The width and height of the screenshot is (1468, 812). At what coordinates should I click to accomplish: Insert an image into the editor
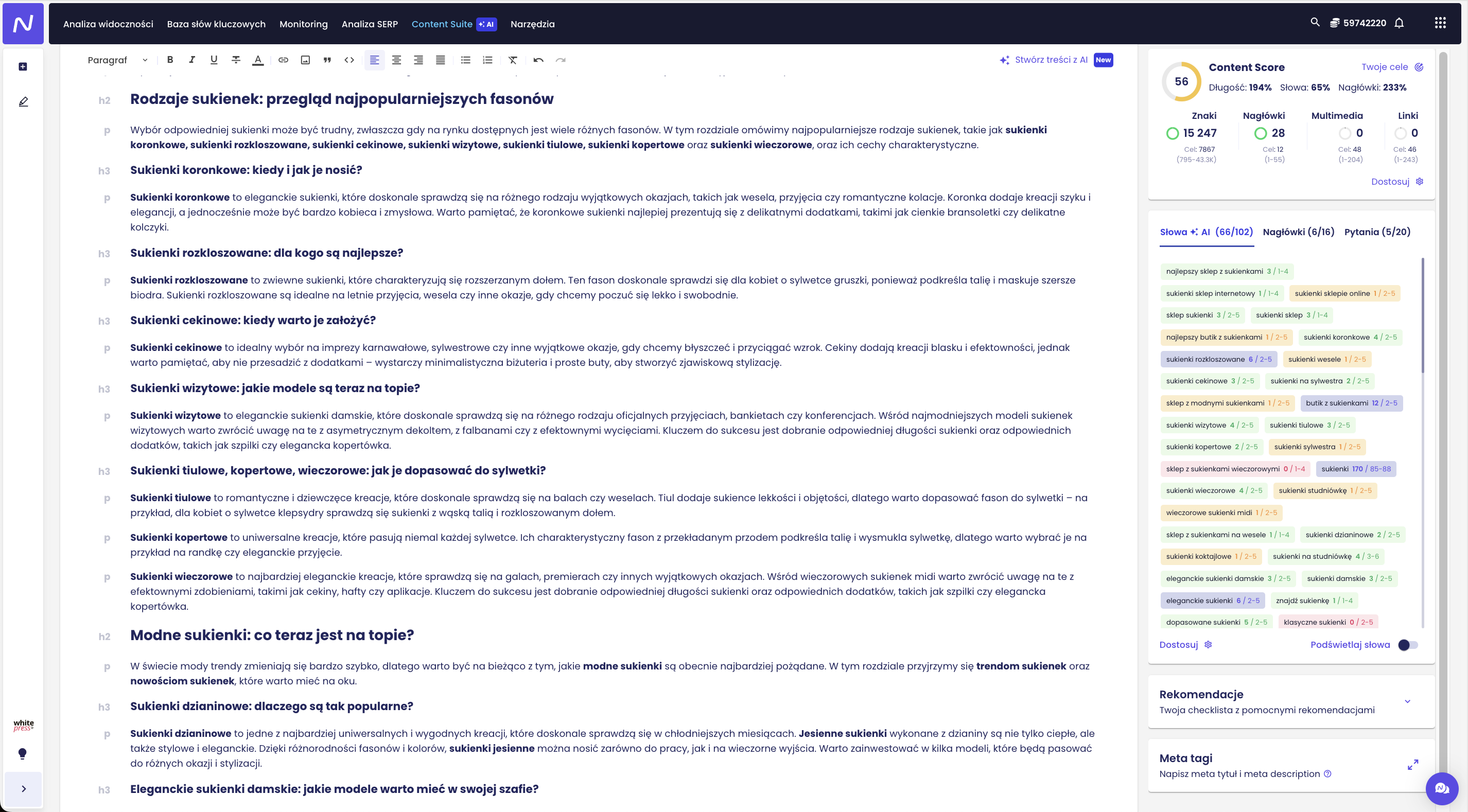click(x=305, y=60)
